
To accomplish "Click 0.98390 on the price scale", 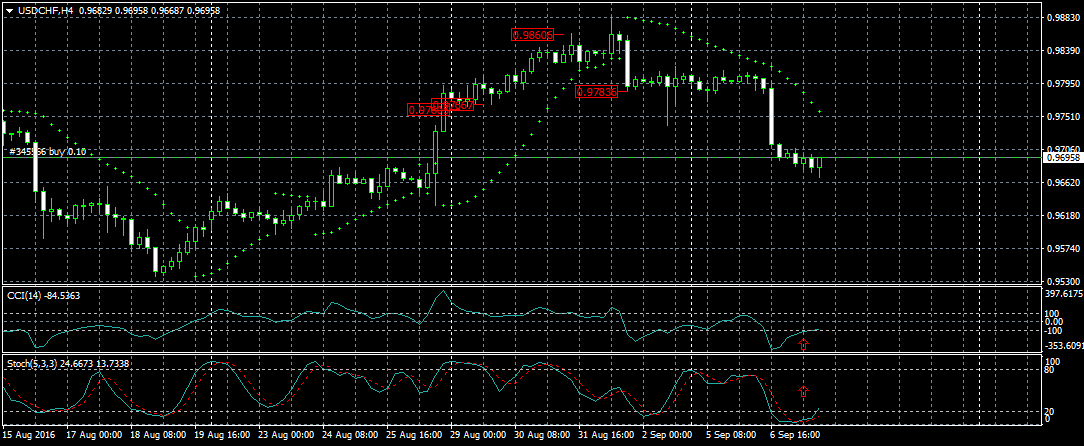I will pyautogui.click(x=1062, y=51).
